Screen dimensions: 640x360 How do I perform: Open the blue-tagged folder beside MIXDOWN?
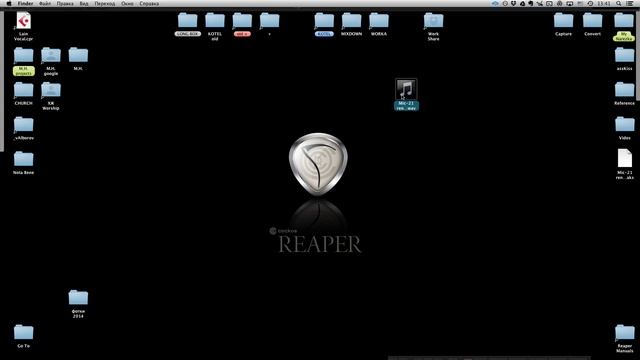click(x=324, y=20)
